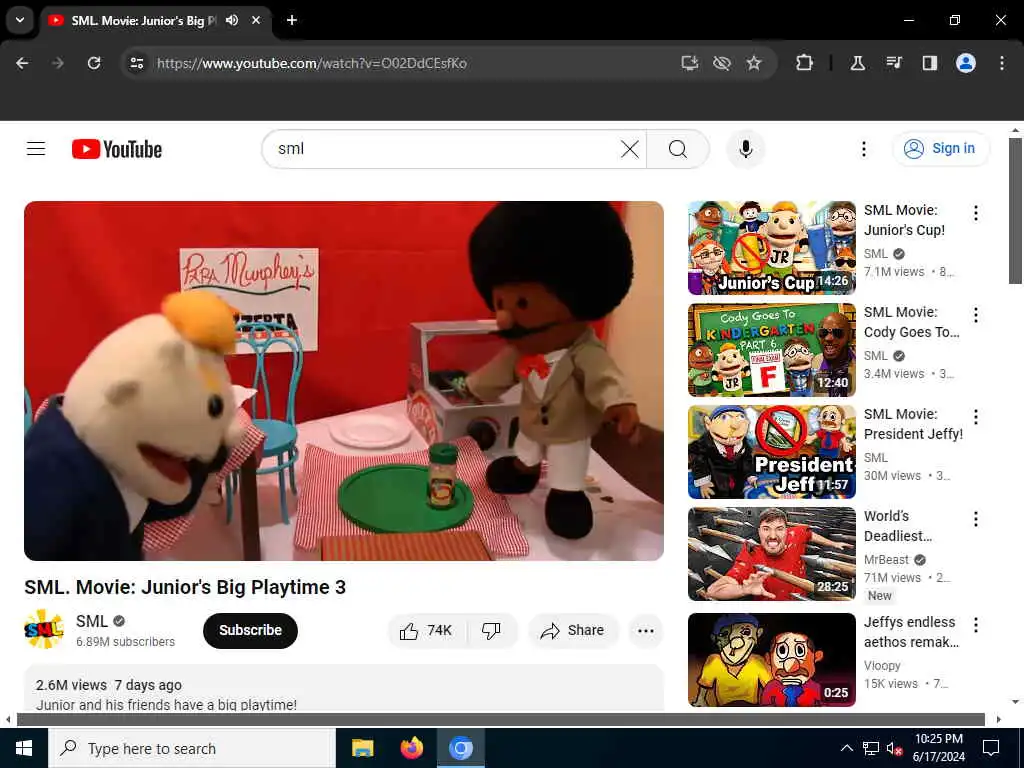Click the MrBeast channel name

point(886,560)
